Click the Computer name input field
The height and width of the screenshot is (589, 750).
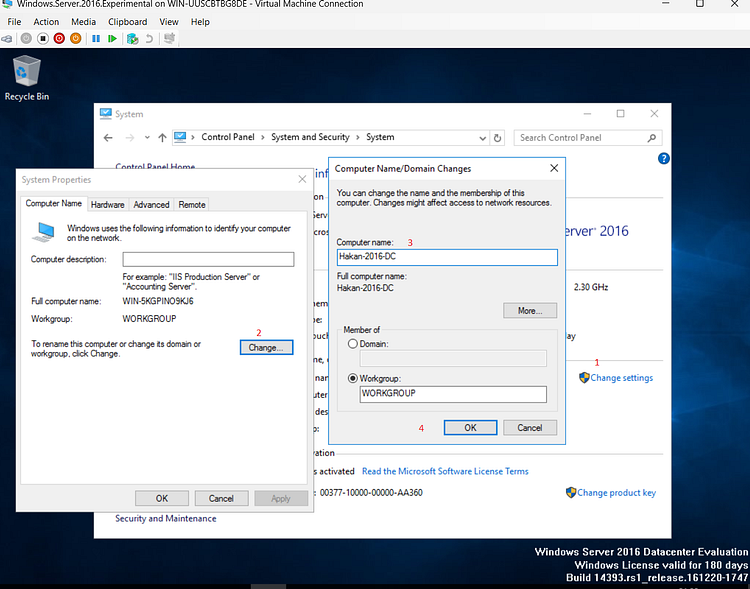(x=447, y=257)
